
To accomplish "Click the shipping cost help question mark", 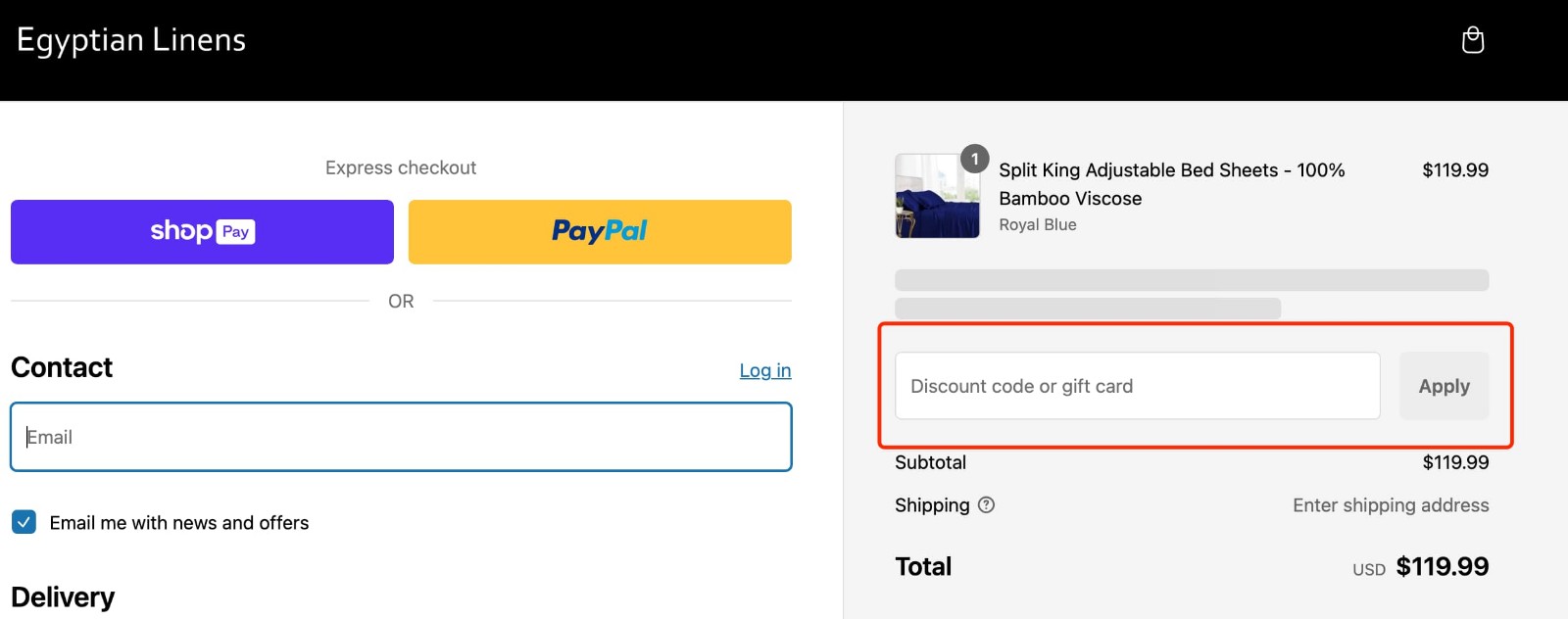I will click(986, 505).
